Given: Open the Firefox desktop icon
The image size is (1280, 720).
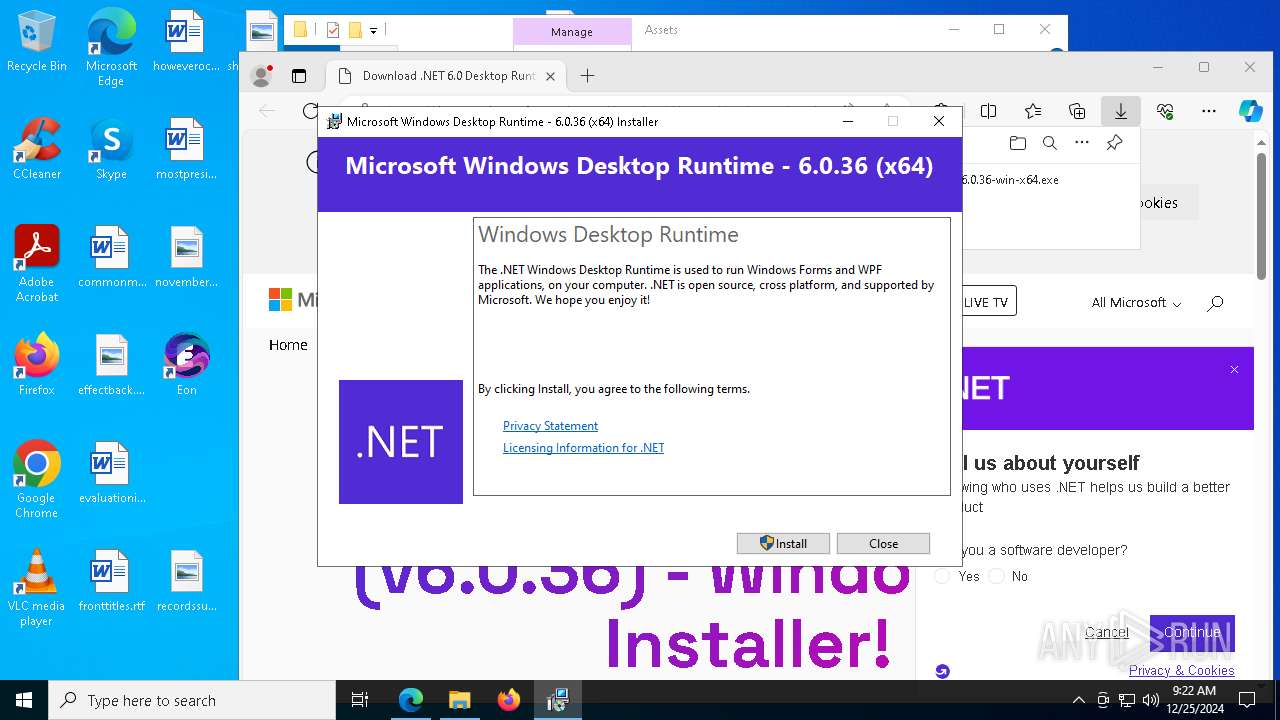Looking at the screenshot, I should point(37,366).
